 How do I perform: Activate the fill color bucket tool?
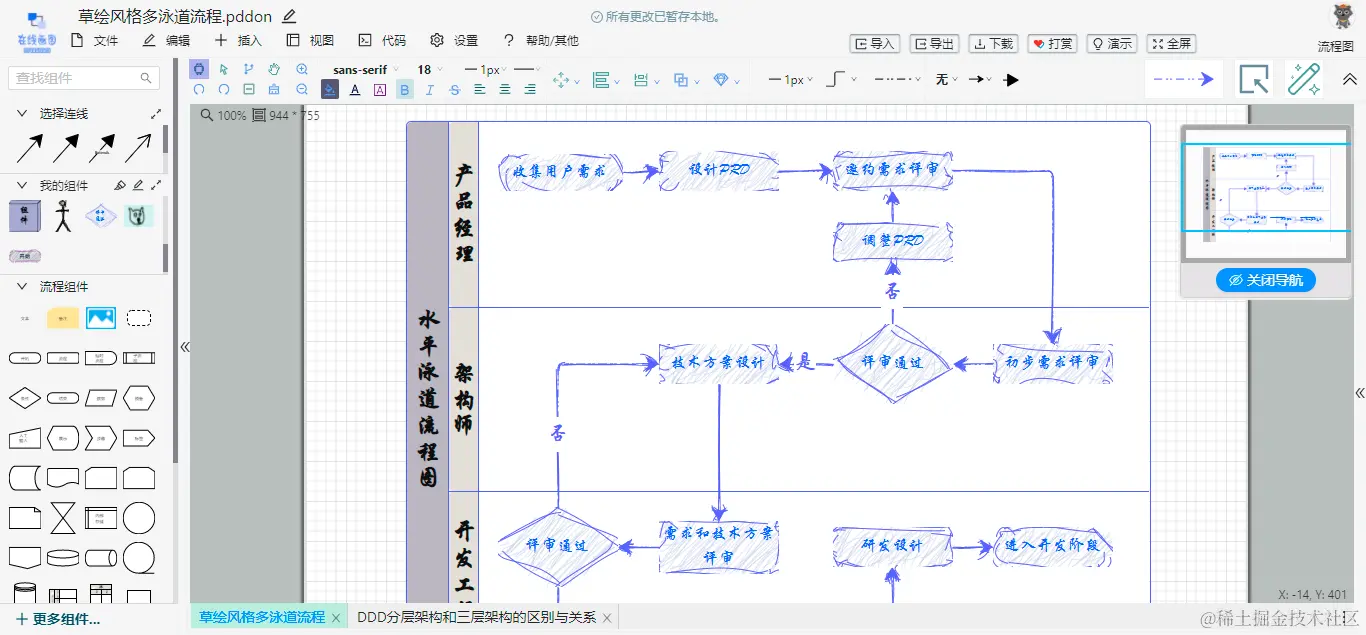(329, 89)
